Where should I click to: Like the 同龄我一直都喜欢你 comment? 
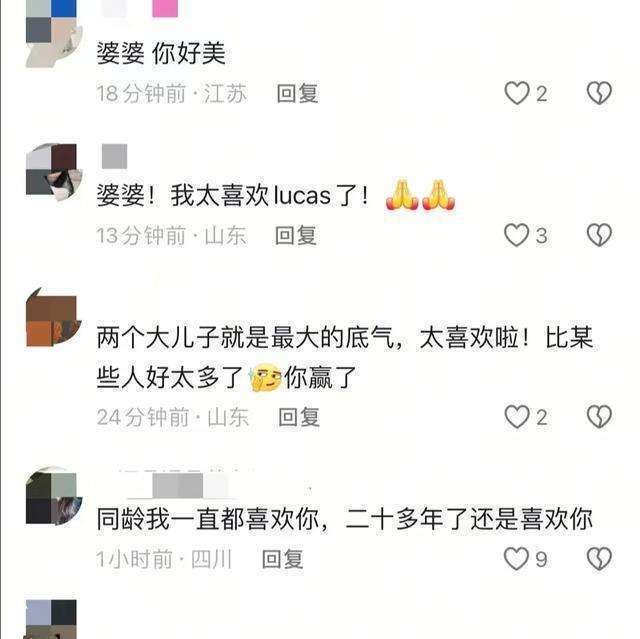516,559
